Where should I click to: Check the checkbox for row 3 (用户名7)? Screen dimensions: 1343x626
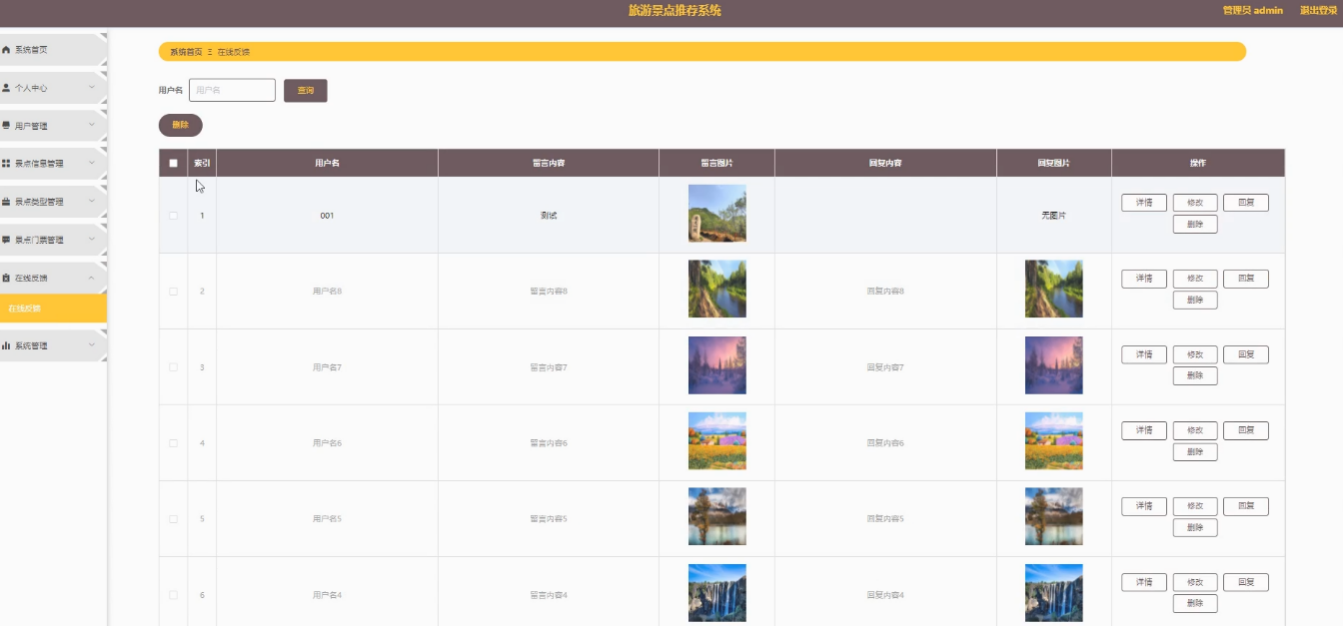[x=173, y=367]
